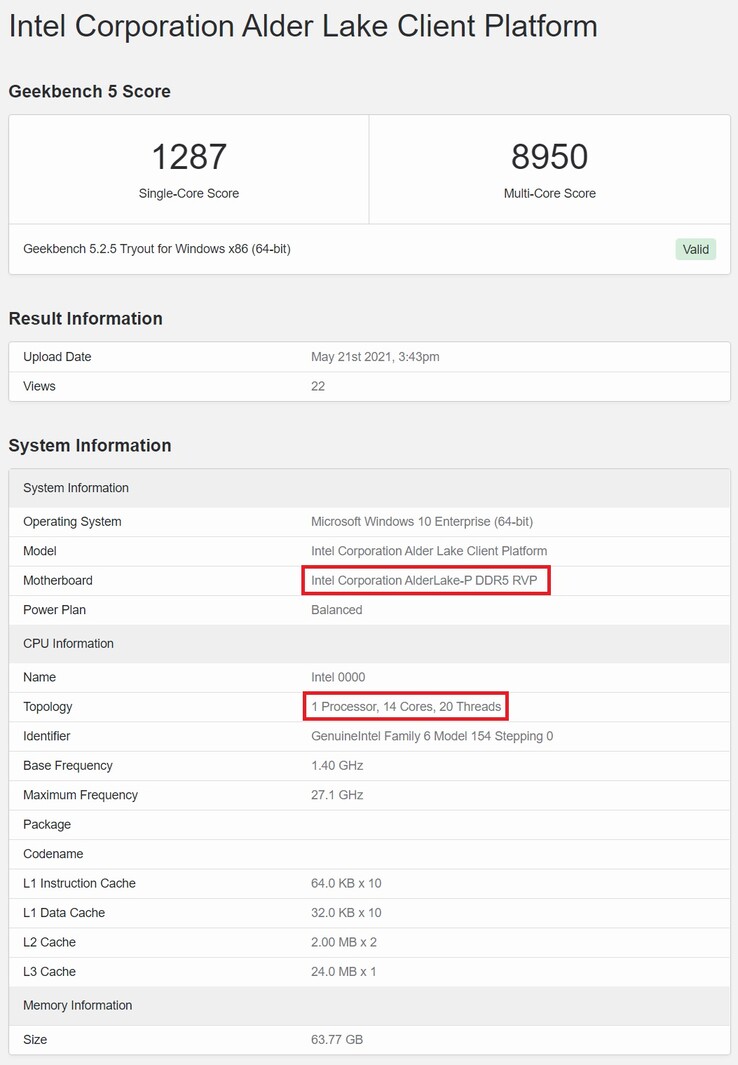Image resolution: width=738 pixels, height=1065 pixels.
Task: Click the highlighted AlderLake-P DDR5 RVP motherboard value
Action: (x=425, y=580)
